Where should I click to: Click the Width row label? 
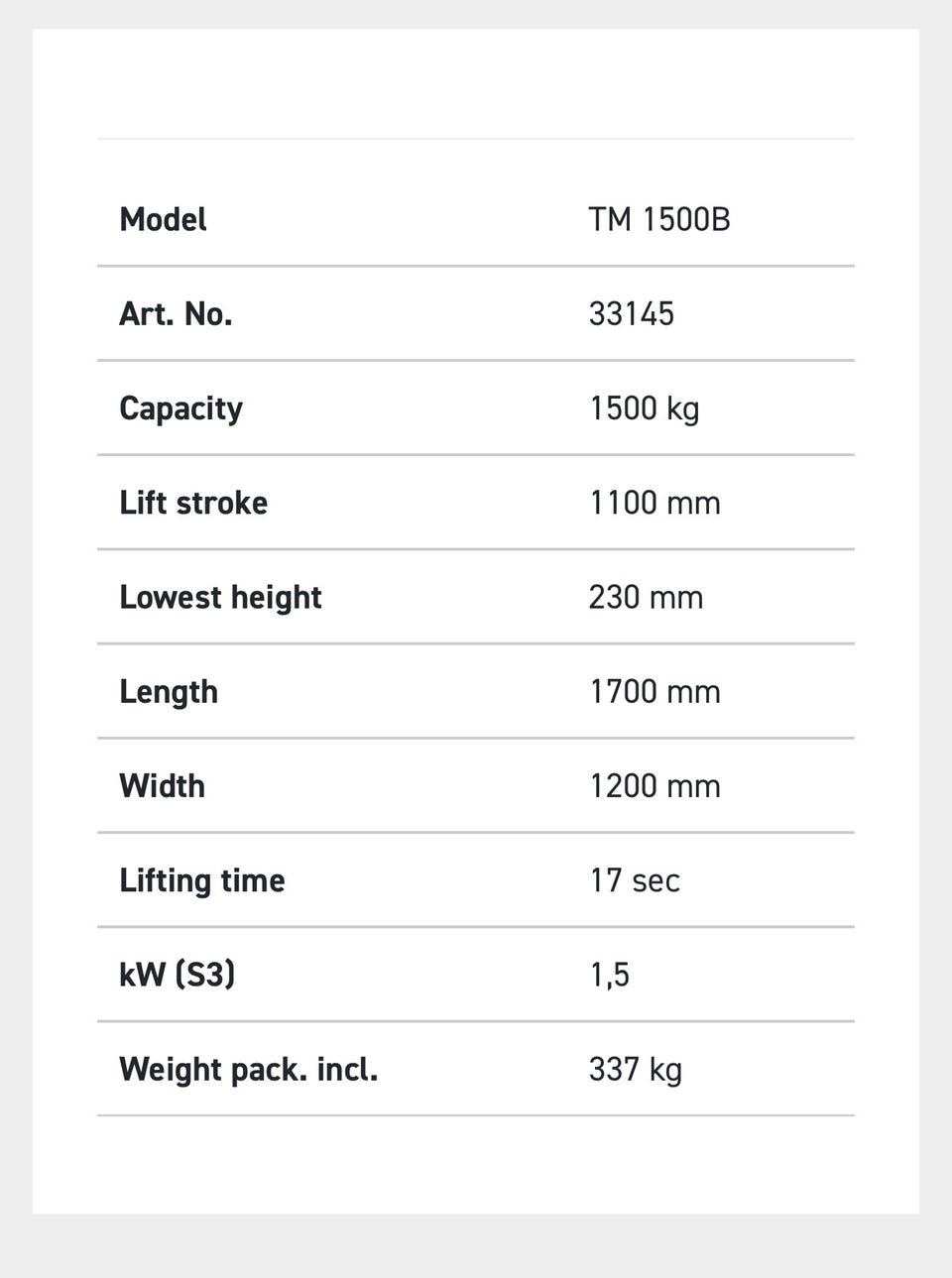coord(162,786)
